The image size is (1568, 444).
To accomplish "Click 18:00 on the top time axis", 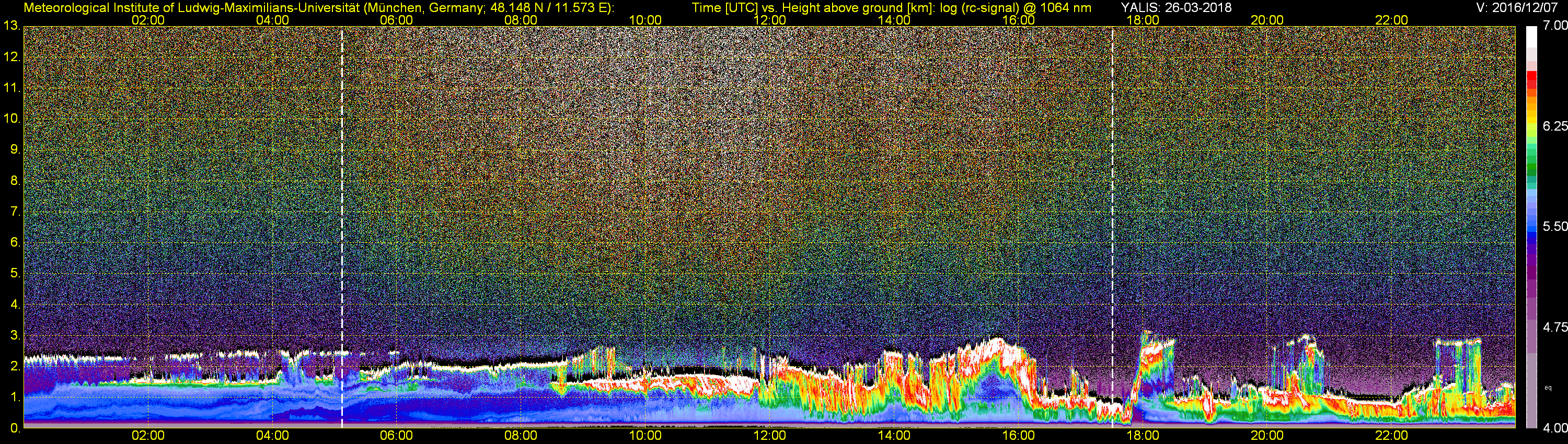I will pyautogui.click(x=1143, y=19).
